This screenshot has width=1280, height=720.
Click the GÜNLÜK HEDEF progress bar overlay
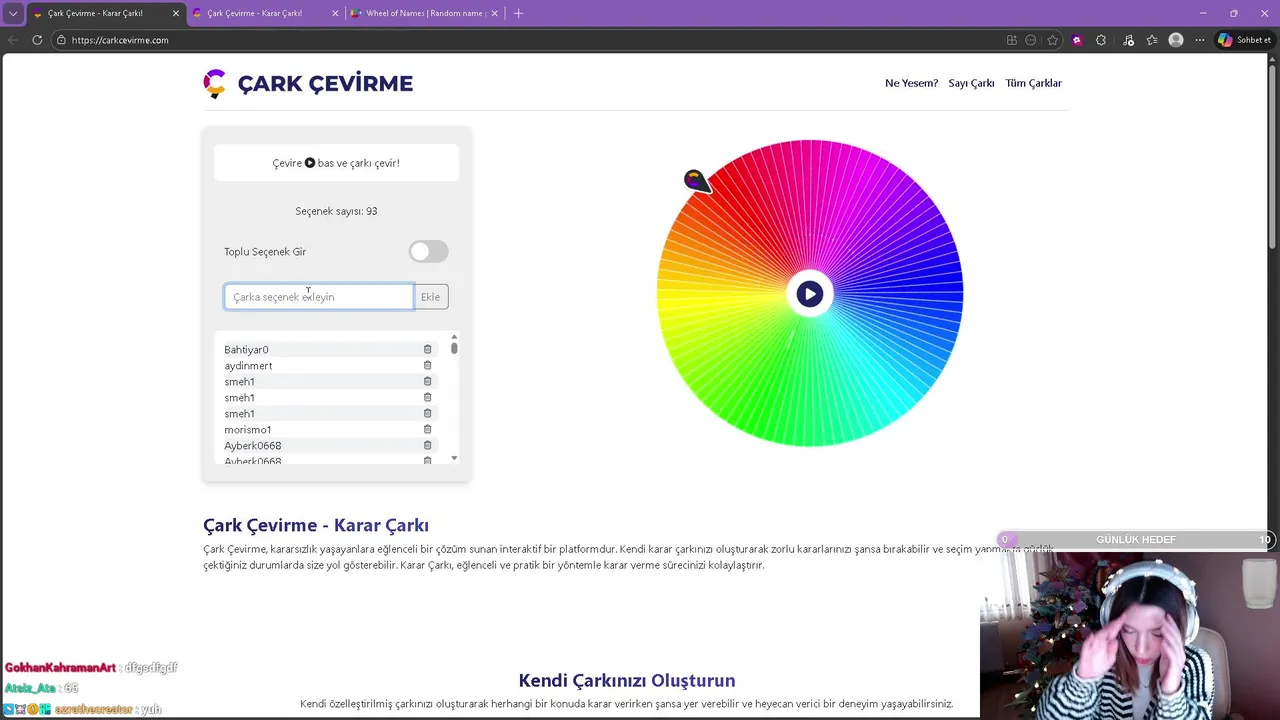[1135, 540]
